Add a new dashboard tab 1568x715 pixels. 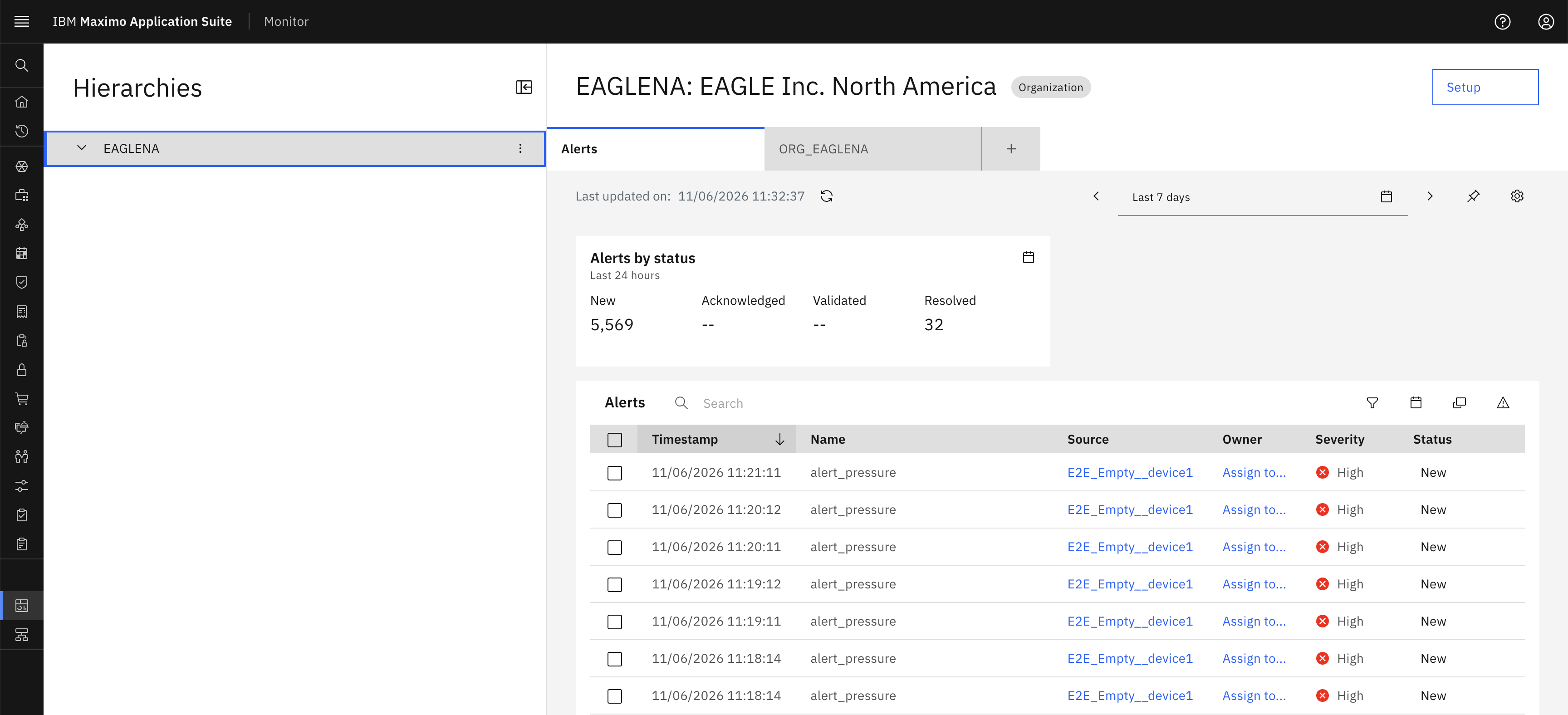(x=1011, y=149)
